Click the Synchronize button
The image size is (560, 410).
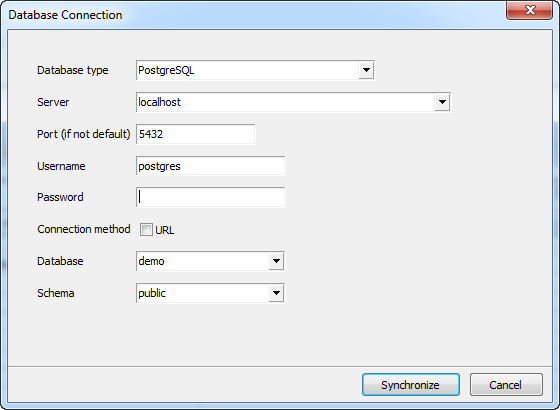point(411,385)
